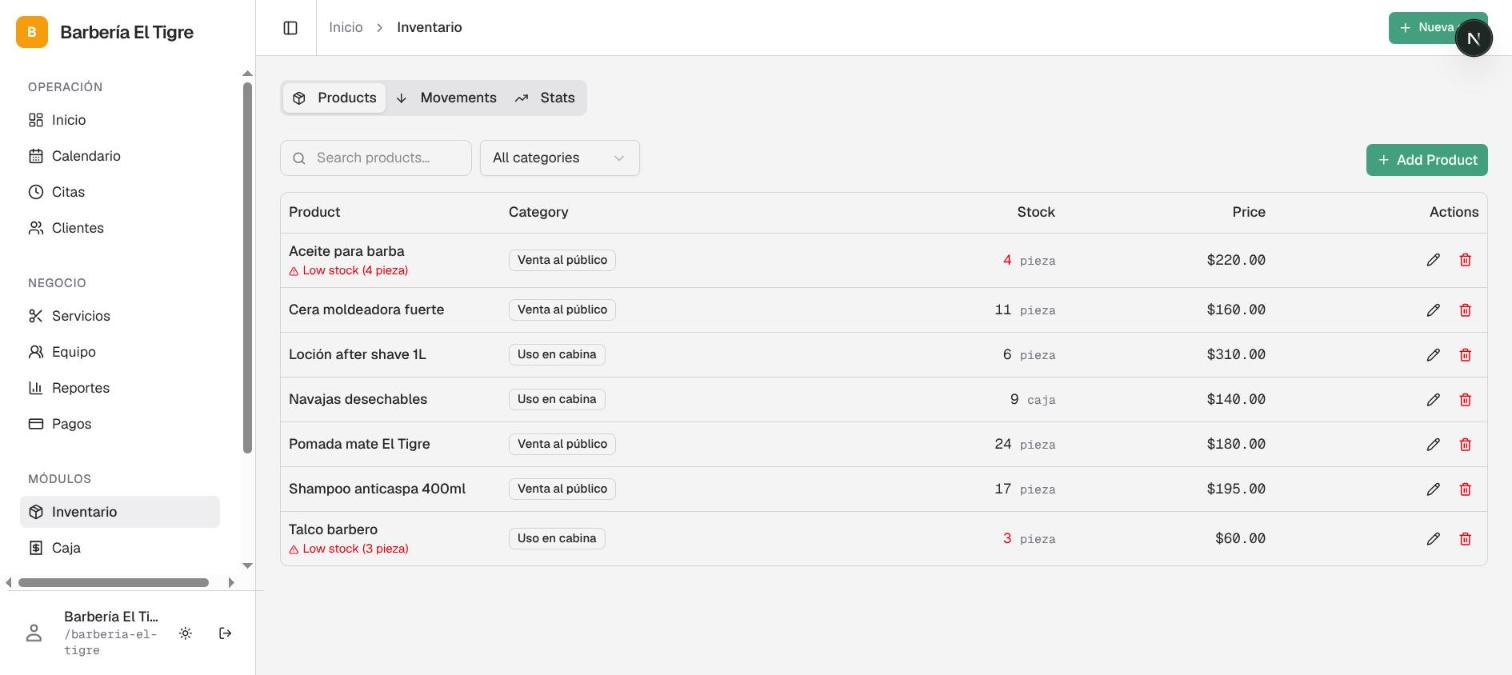Open the Caja module
The height and width of the screenshot is (675, 1512).
[120, 548]
